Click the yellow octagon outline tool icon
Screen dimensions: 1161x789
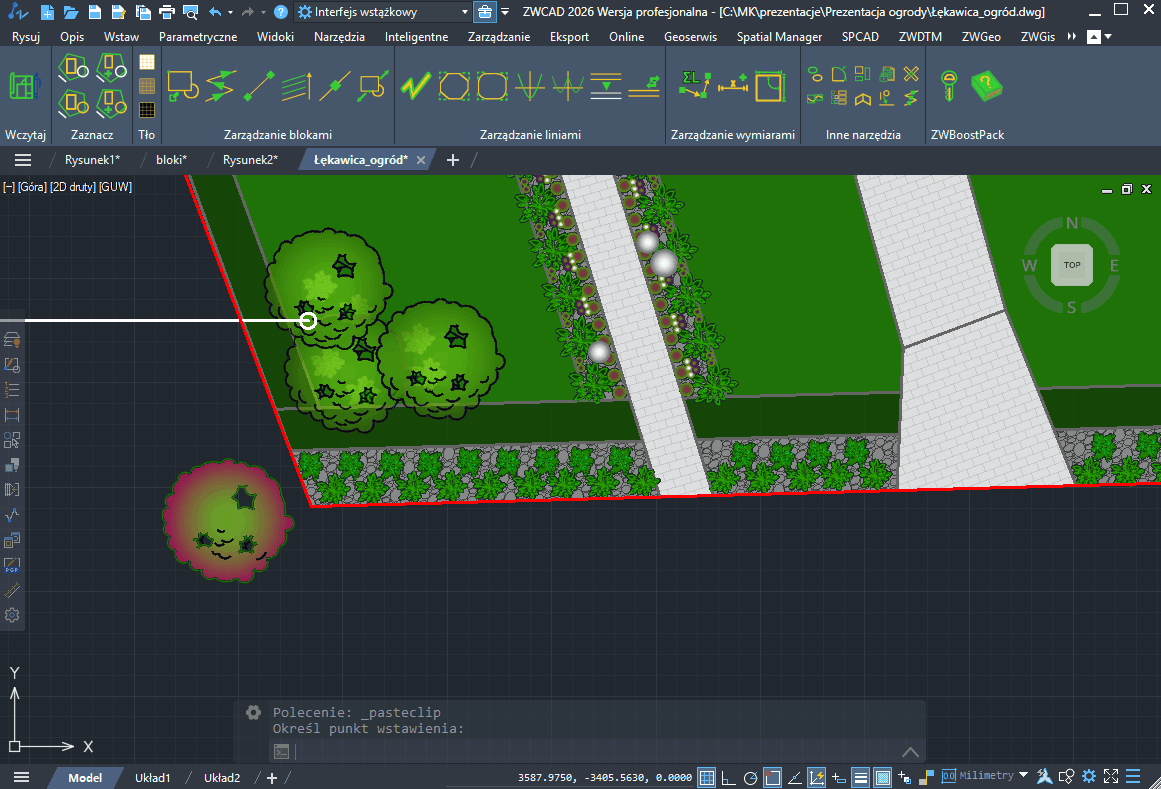pos(454,87)
